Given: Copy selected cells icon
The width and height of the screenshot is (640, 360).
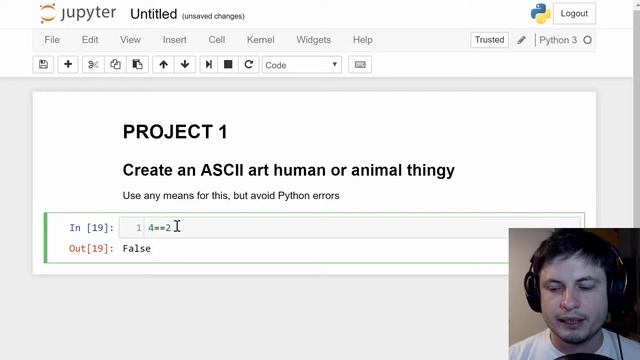Looking at the screenshot, I should 115,64.
